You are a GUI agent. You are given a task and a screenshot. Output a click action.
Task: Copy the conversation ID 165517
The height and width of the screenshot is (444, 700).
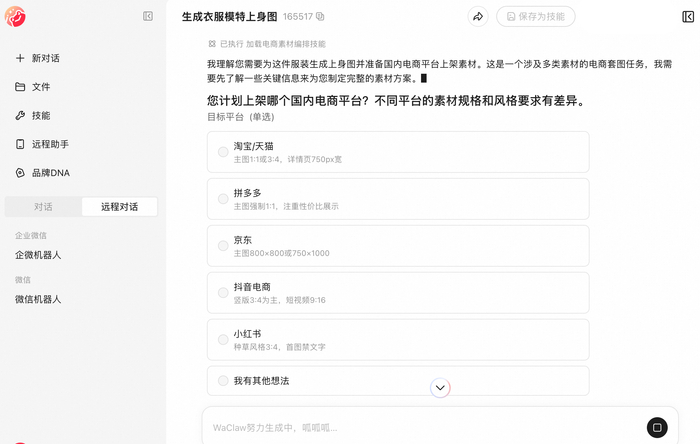click(x=320, y=17)
